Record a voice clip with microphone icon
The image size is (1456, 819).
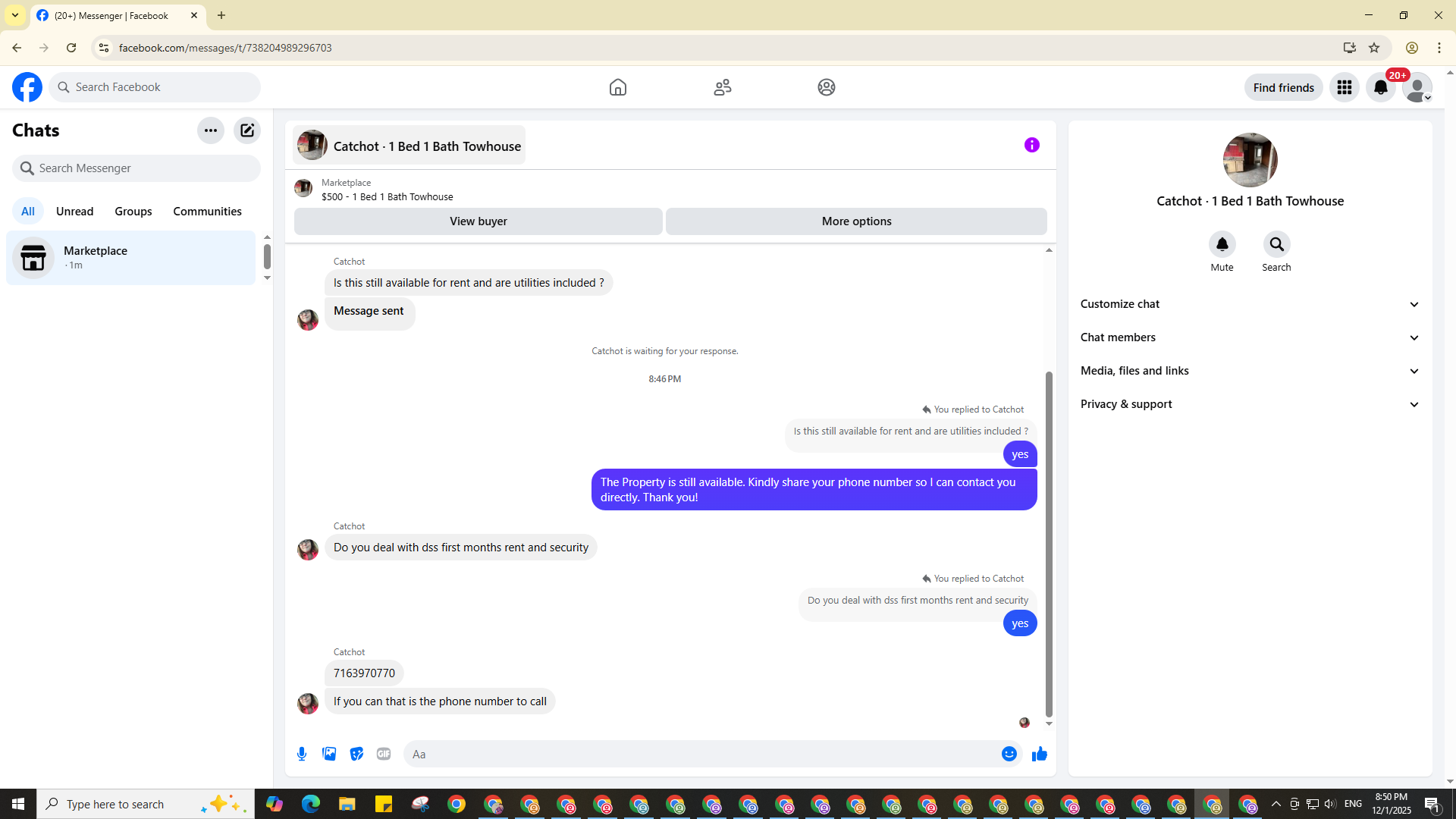[x=302, y=754]
